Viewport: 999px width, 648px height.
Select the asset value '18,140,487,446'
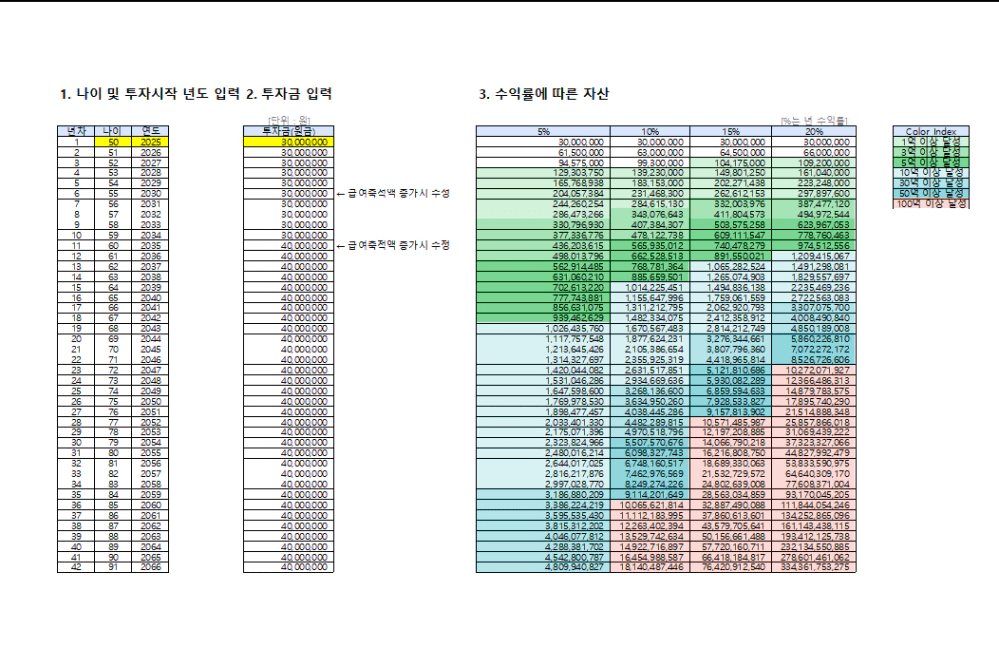650,567
